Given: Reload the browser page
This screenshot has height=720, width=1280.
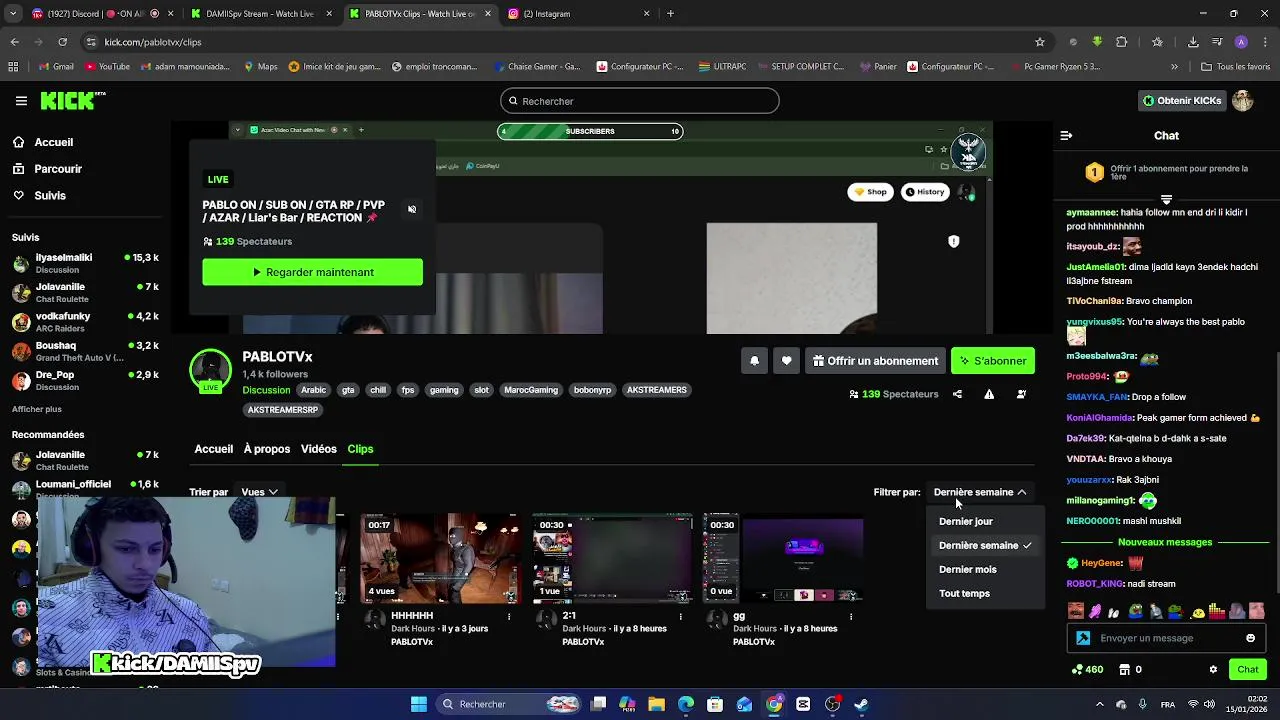Looking at the screenshot, I should click(x=62, y=42).
